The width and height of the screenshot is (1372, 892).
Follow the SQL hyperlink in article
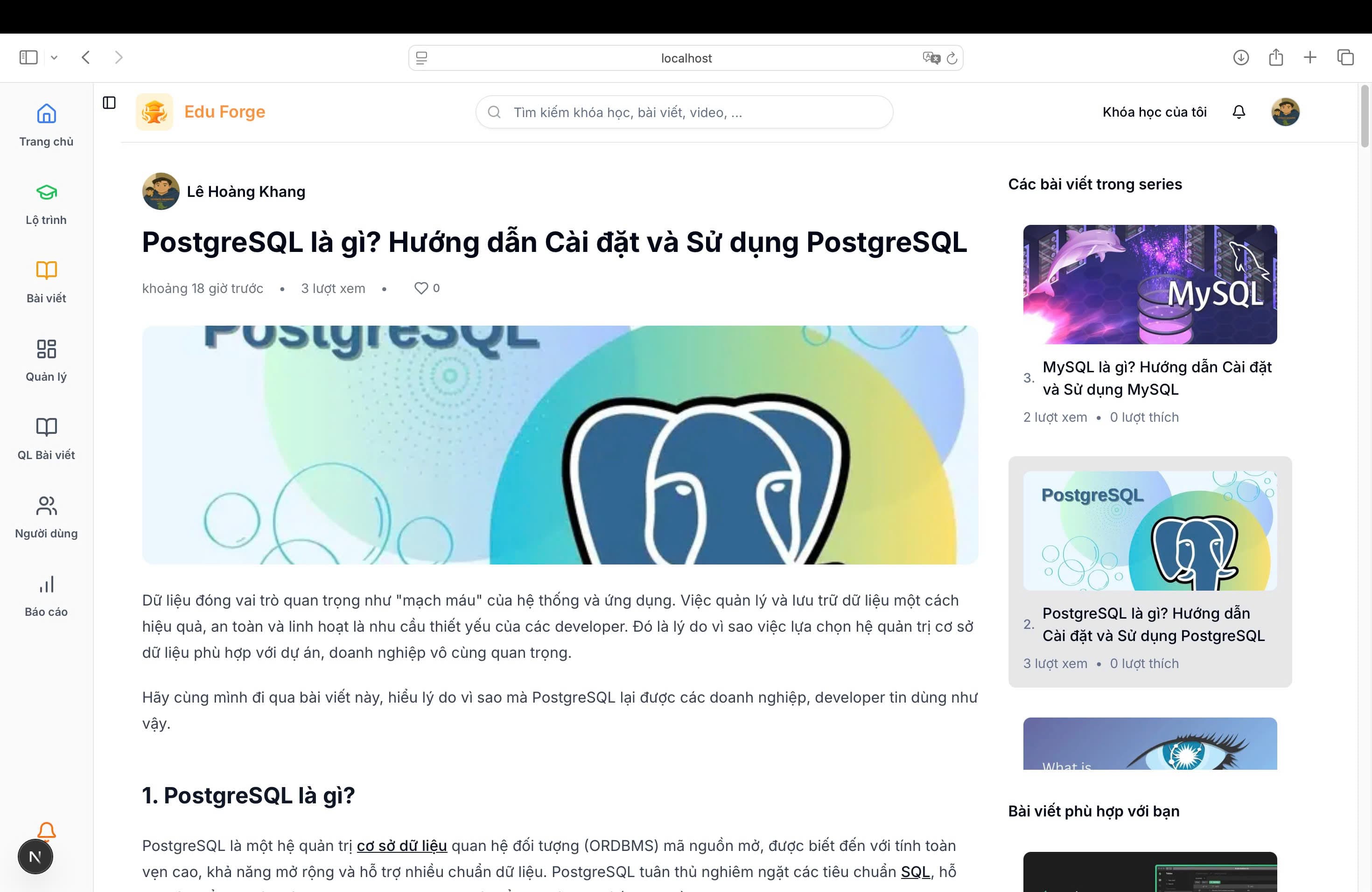tap(916, 871)
